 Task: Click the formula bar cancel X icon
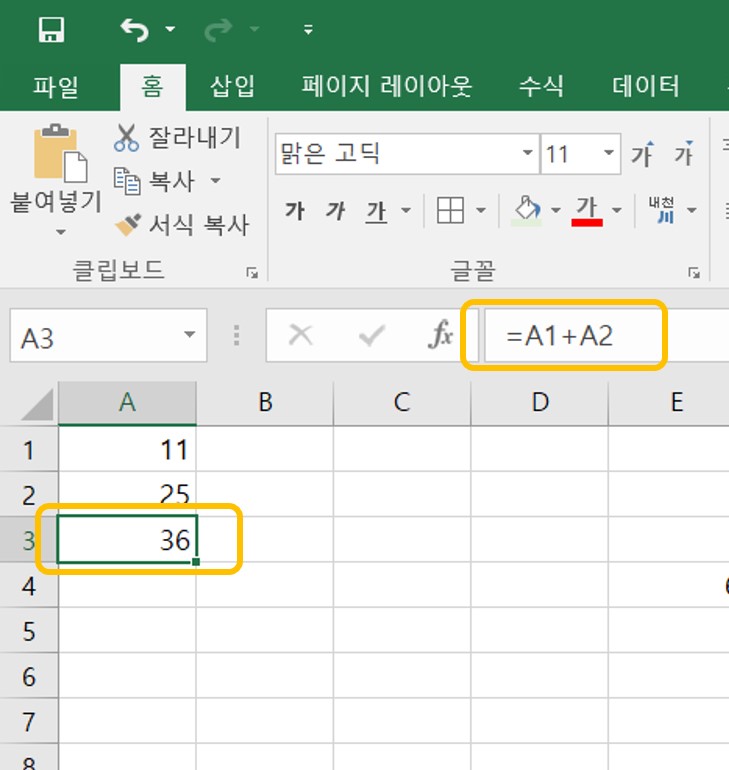301,336
